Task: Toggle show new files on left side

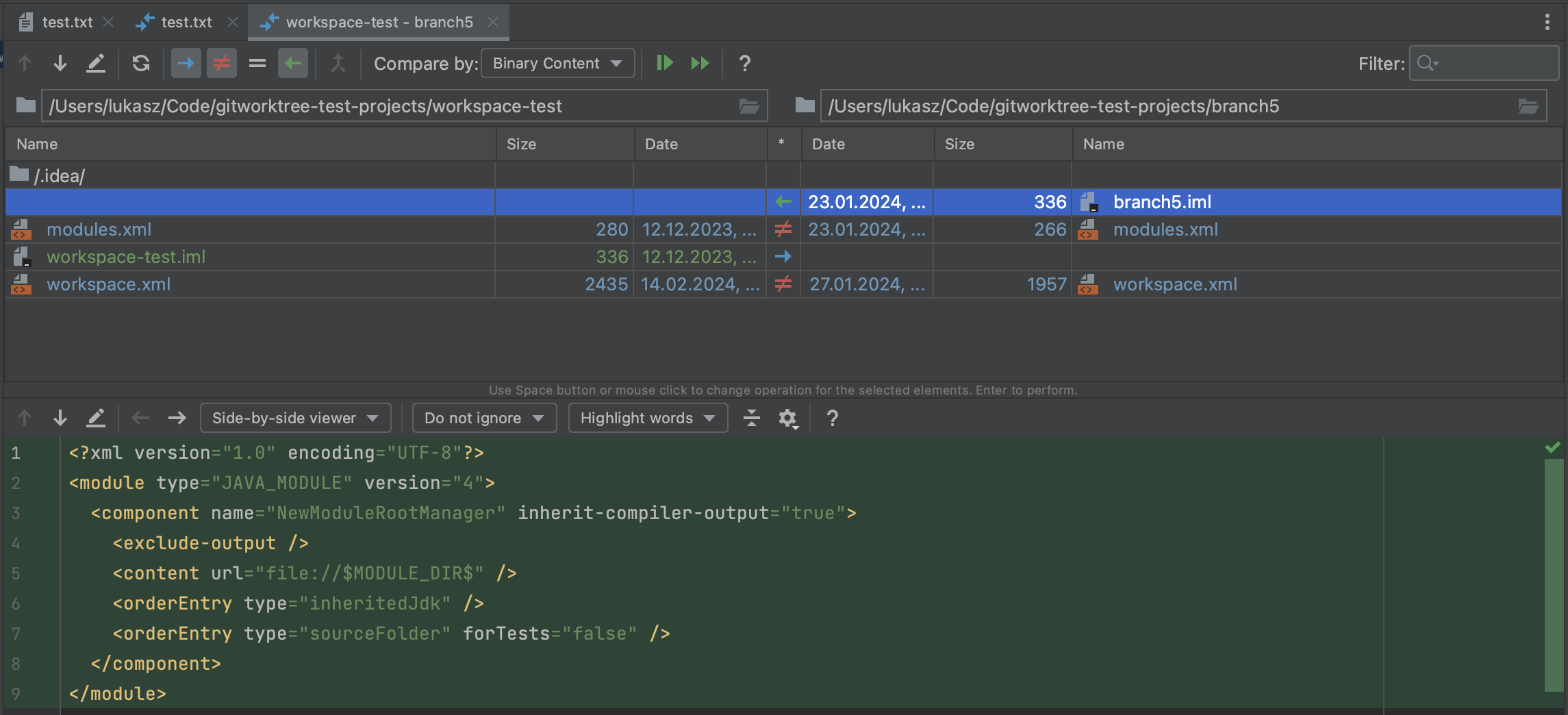Action: coord(186,64)
